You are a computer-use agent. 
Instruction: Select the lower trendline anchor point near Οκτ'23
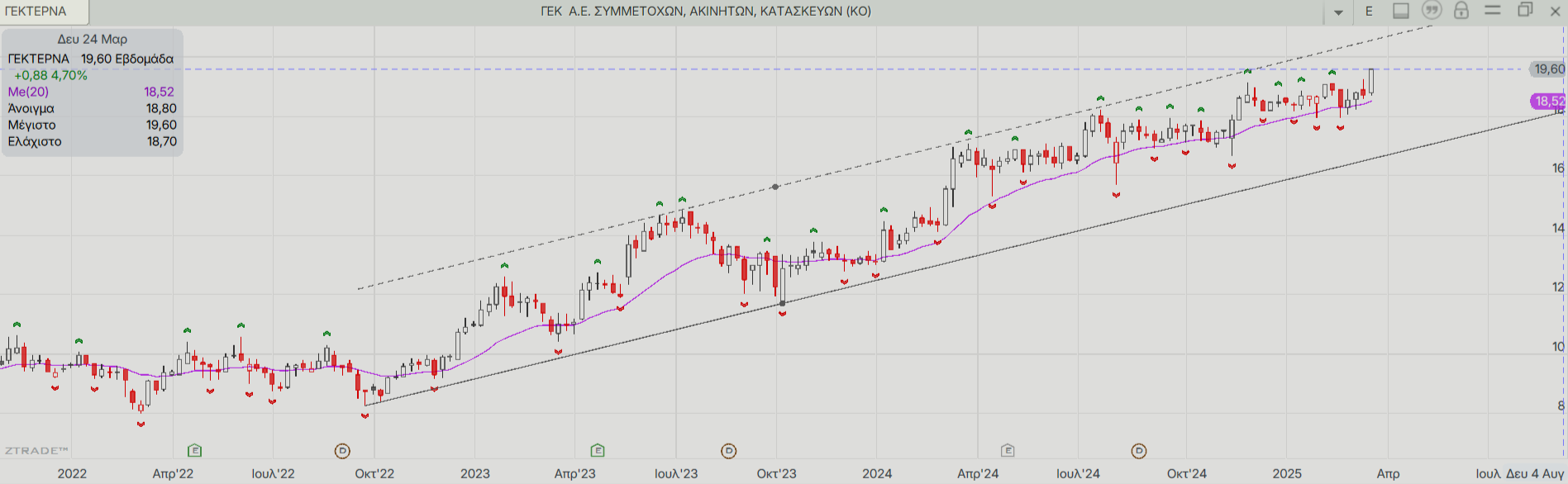click(783, 304)
